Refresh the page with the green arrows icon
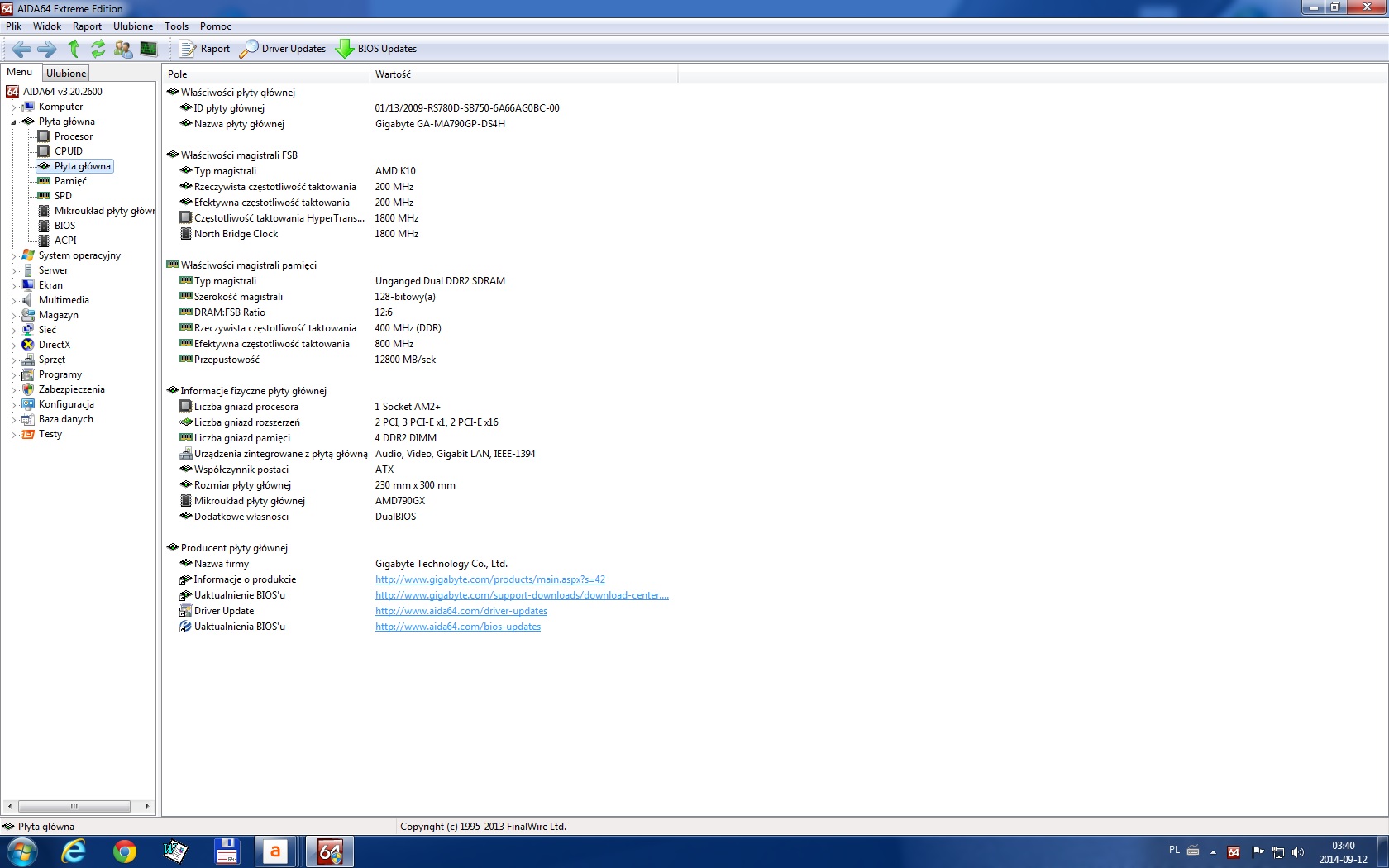This screenshot has height=868, width=1389. pyautogui.click(x=98, y=49)
